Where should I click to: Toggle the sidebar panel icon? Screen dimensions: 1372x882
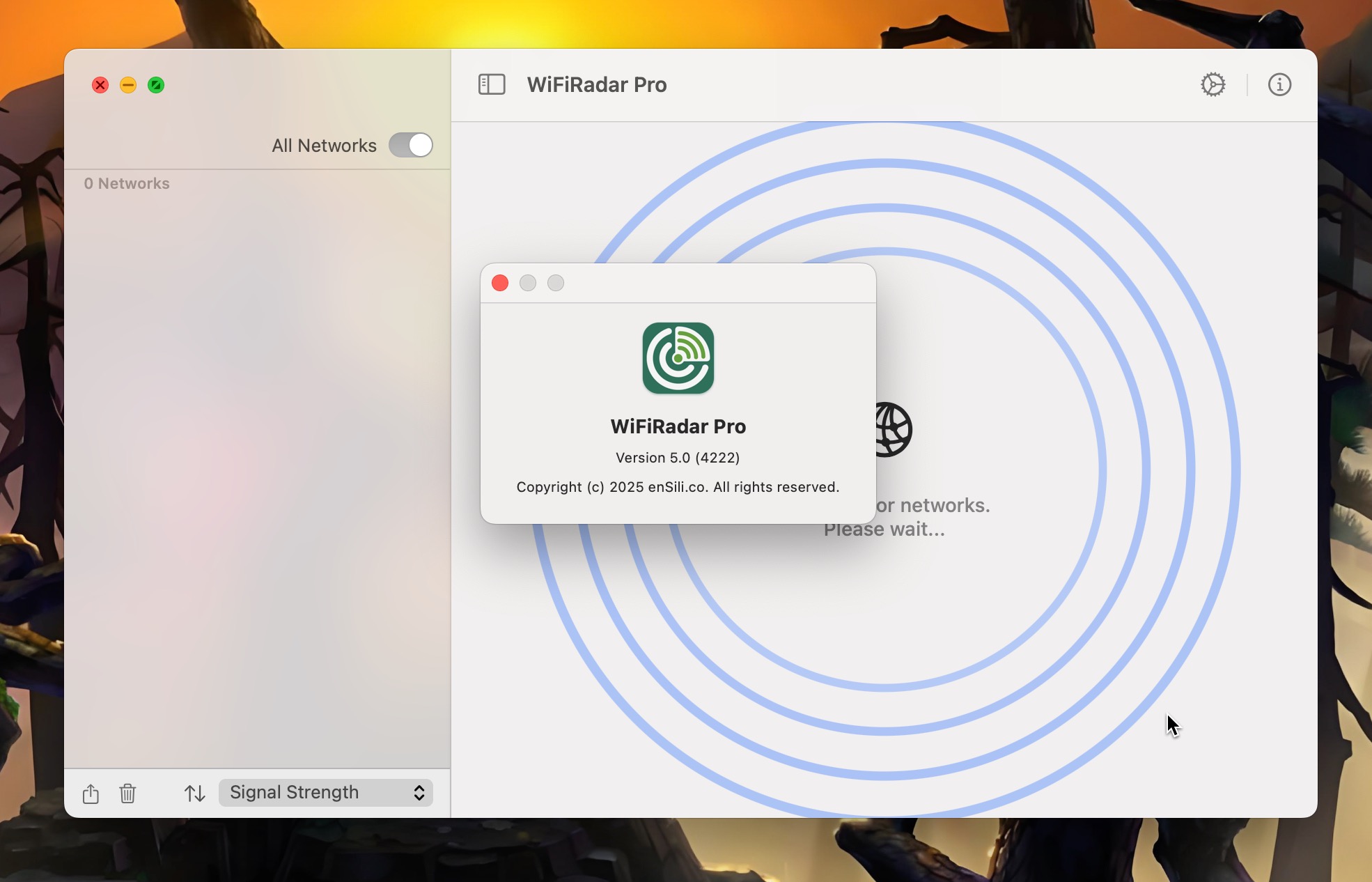tap(492, 84)
